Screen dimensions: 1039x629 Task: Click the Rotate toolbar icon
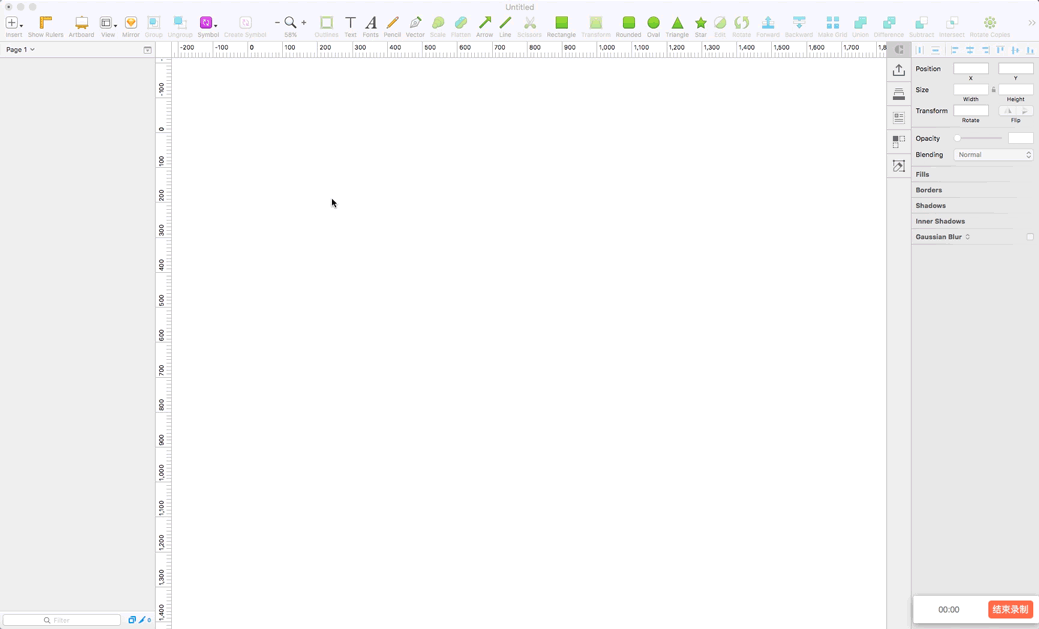tap(741, 23)
